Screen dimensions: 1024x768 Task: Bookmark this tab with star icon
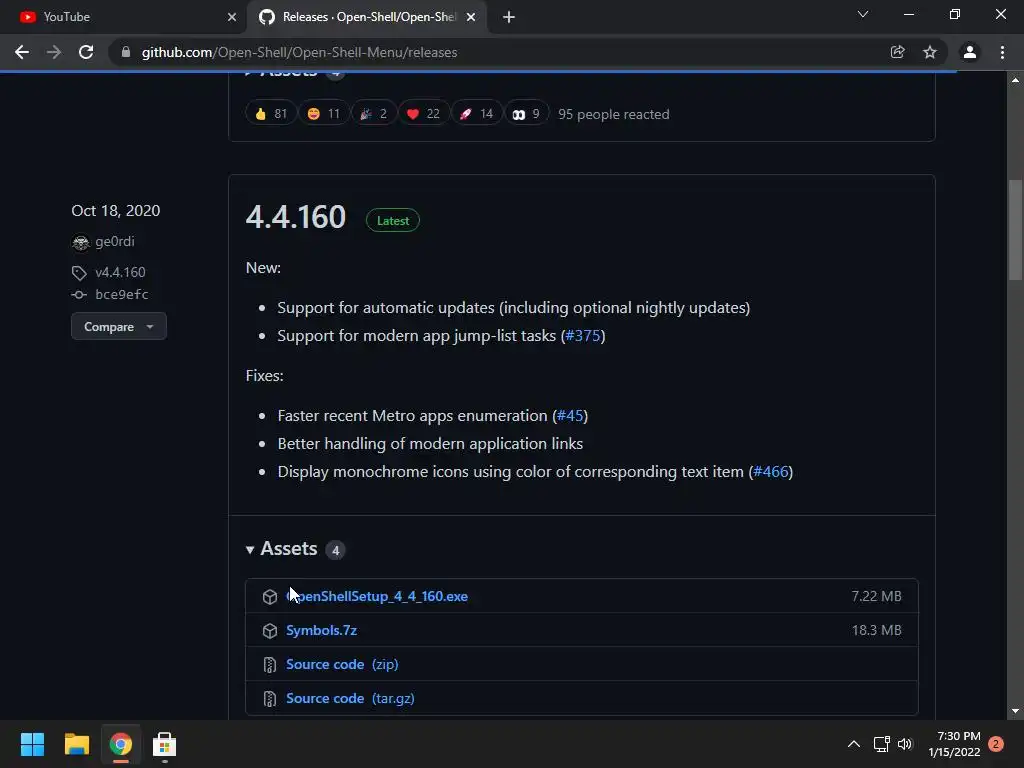tap(930, 52)
